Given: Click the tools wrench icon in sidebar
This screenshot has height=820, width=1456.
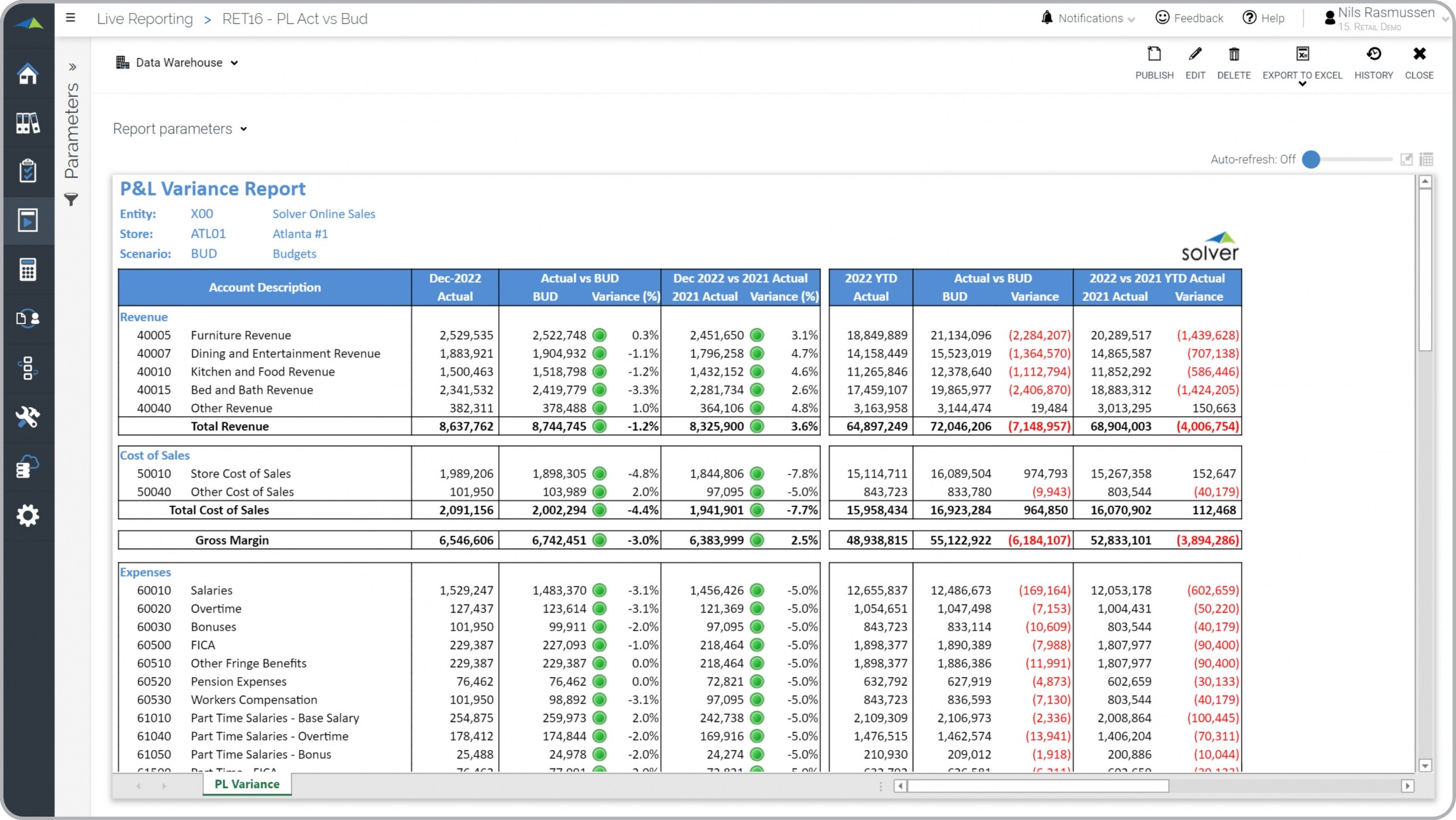Looking at the screenshot, I should [27, 417].
